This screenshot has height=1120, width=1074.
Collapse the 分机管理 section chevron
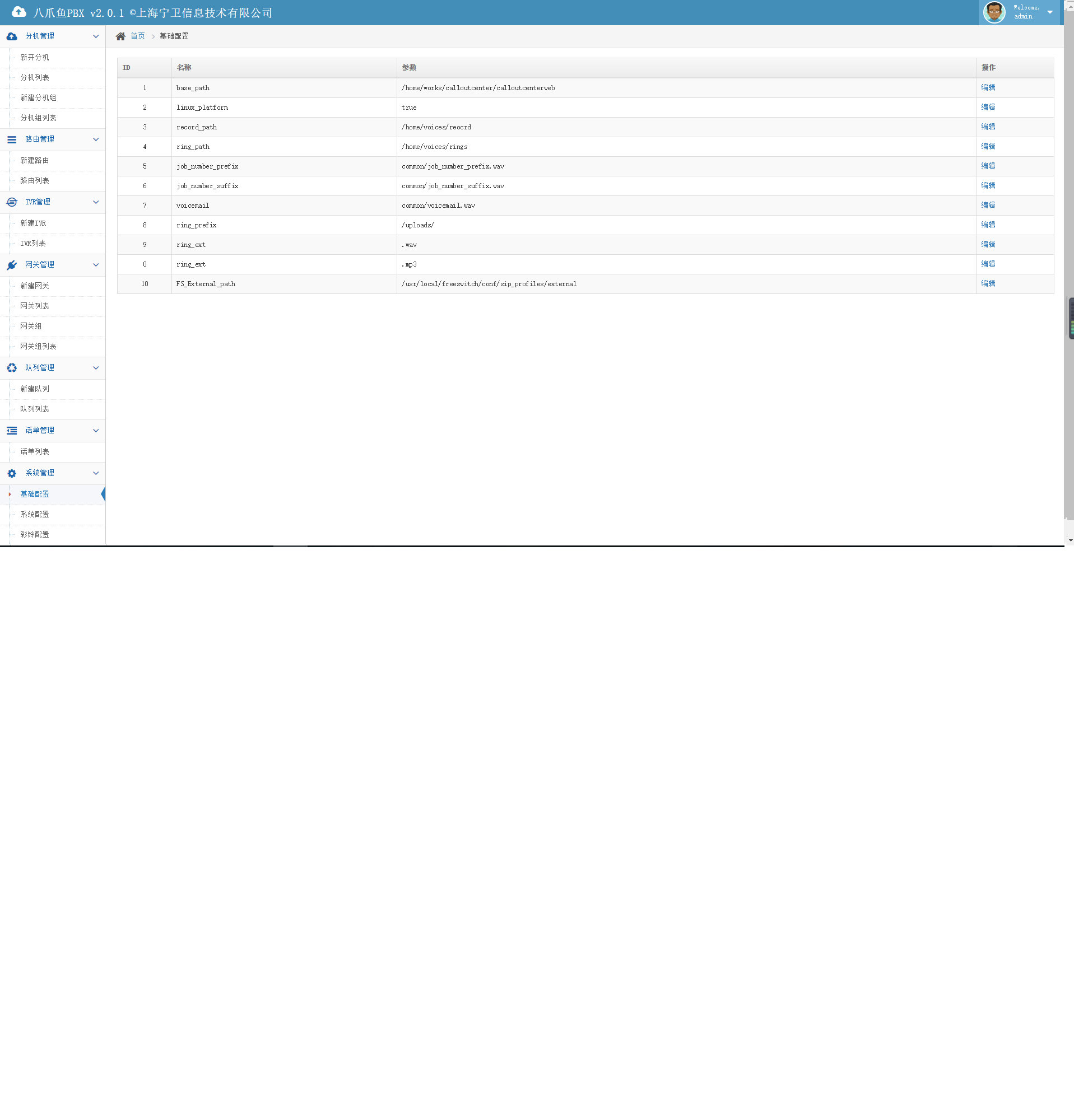(x=95, y=36)
